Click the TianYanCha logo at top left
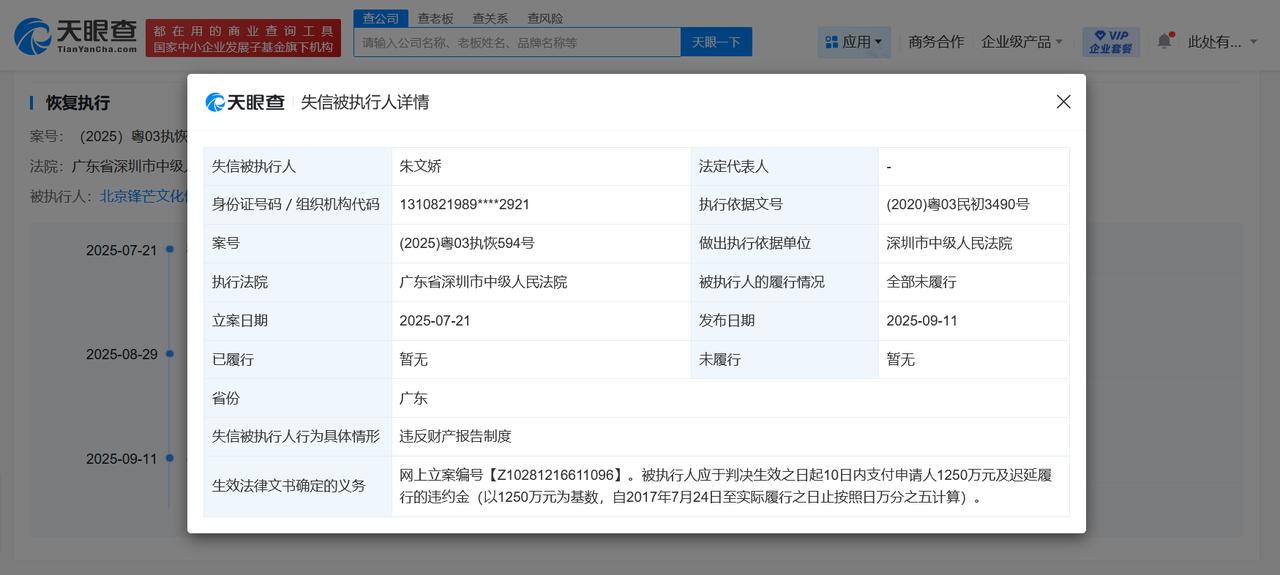Viewport: 1280px width, 575px height. pos(76,37)
